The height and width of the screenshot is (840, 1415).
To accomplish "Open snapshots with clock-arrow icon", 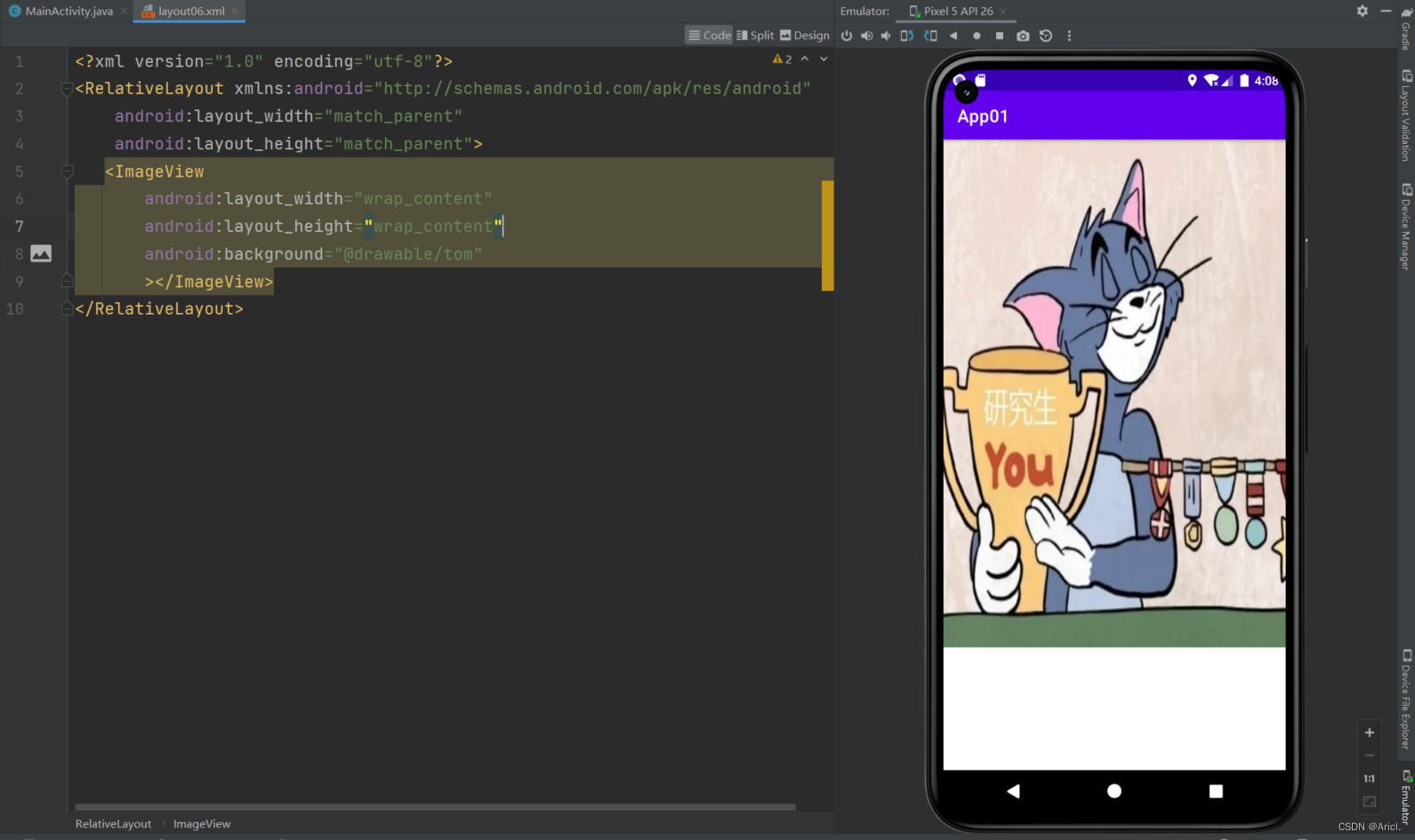I will point(1046,36).
